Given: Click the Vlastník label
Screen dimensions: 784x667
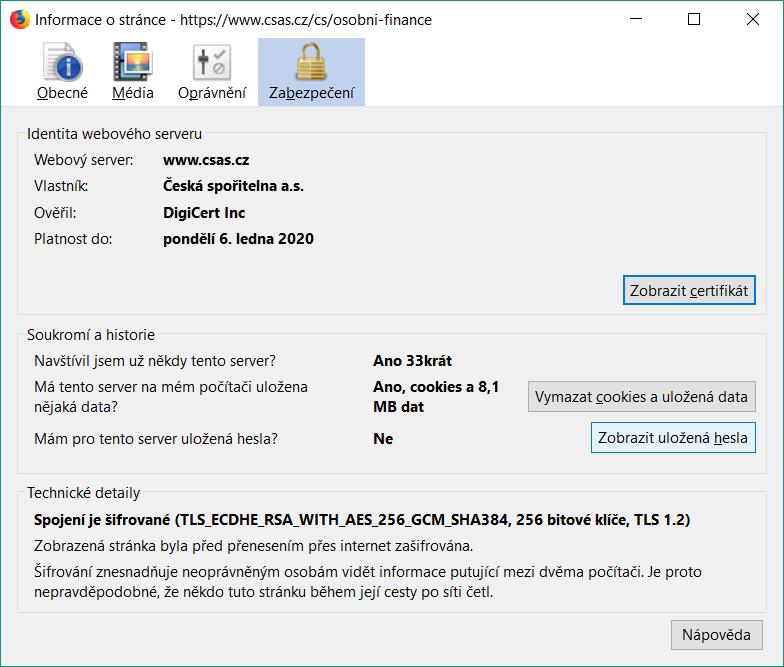Looking at the screenshot, I should (61, 186).
